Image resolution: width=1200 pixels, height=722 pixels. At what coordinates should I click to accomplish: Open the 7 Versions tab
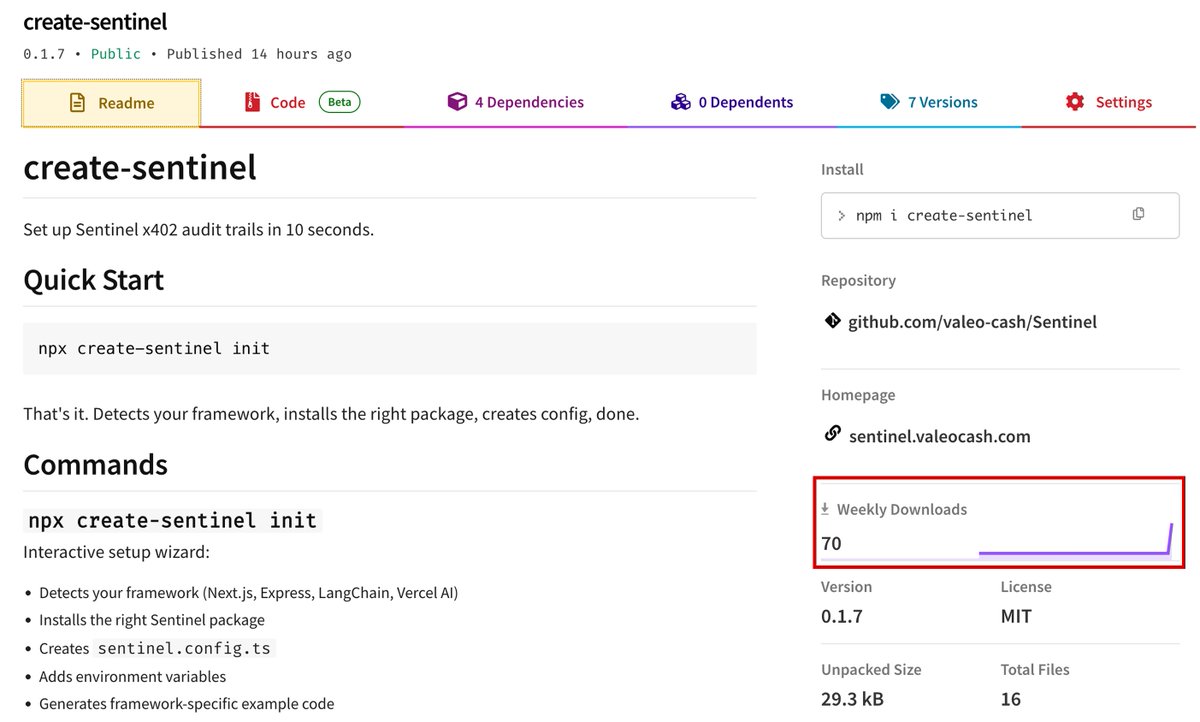point(929,102)
